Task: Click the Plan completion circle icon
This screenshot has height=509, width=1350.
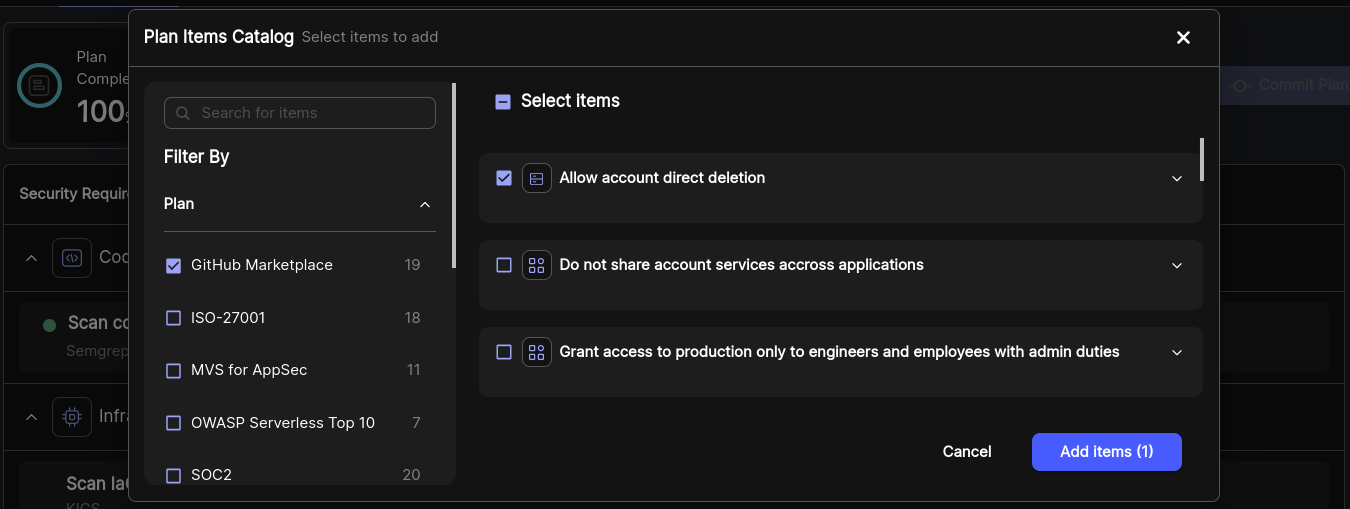Action: [x=40, y=86]
